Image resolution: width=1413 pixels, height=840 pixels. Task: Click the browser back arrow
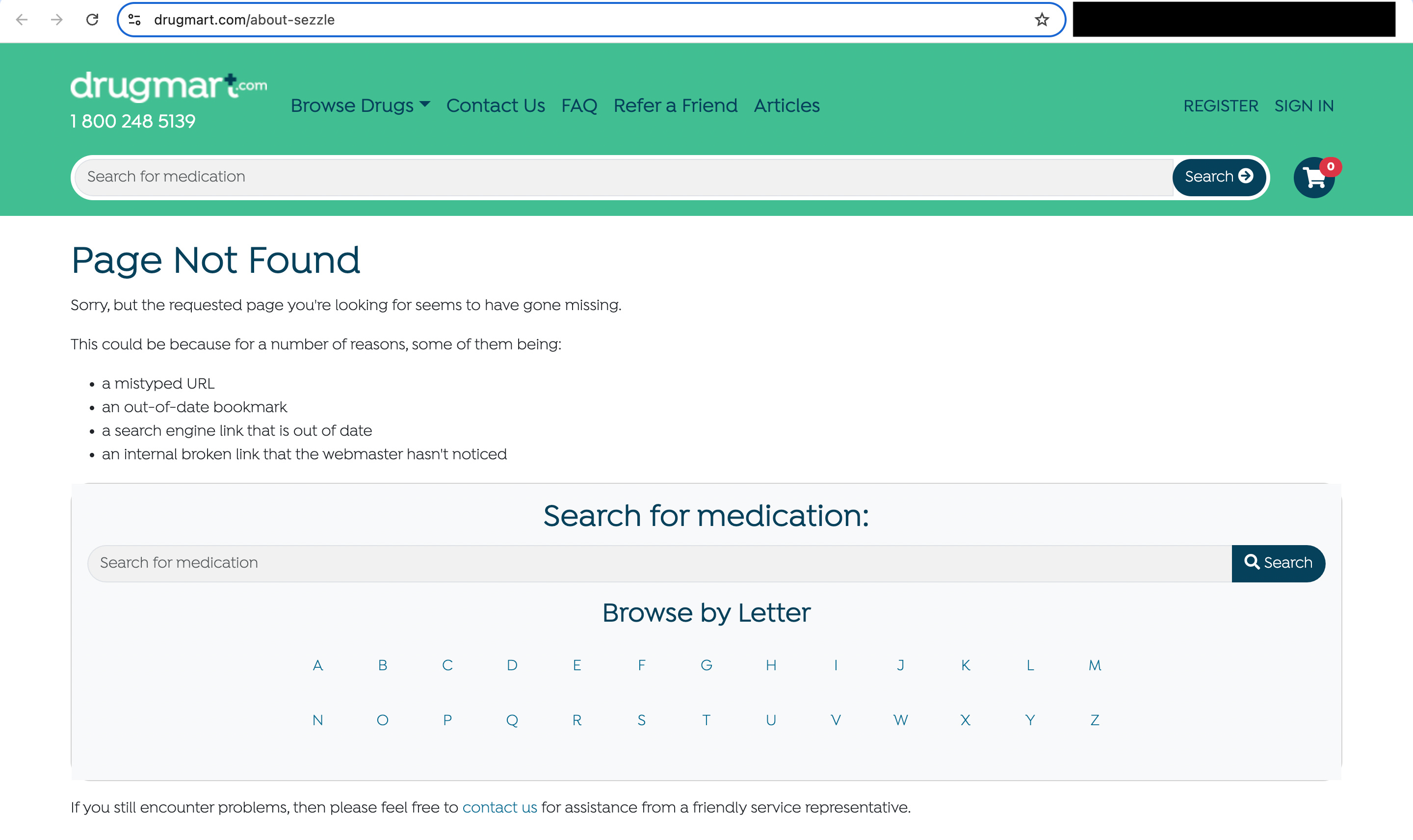click(22, 20)
